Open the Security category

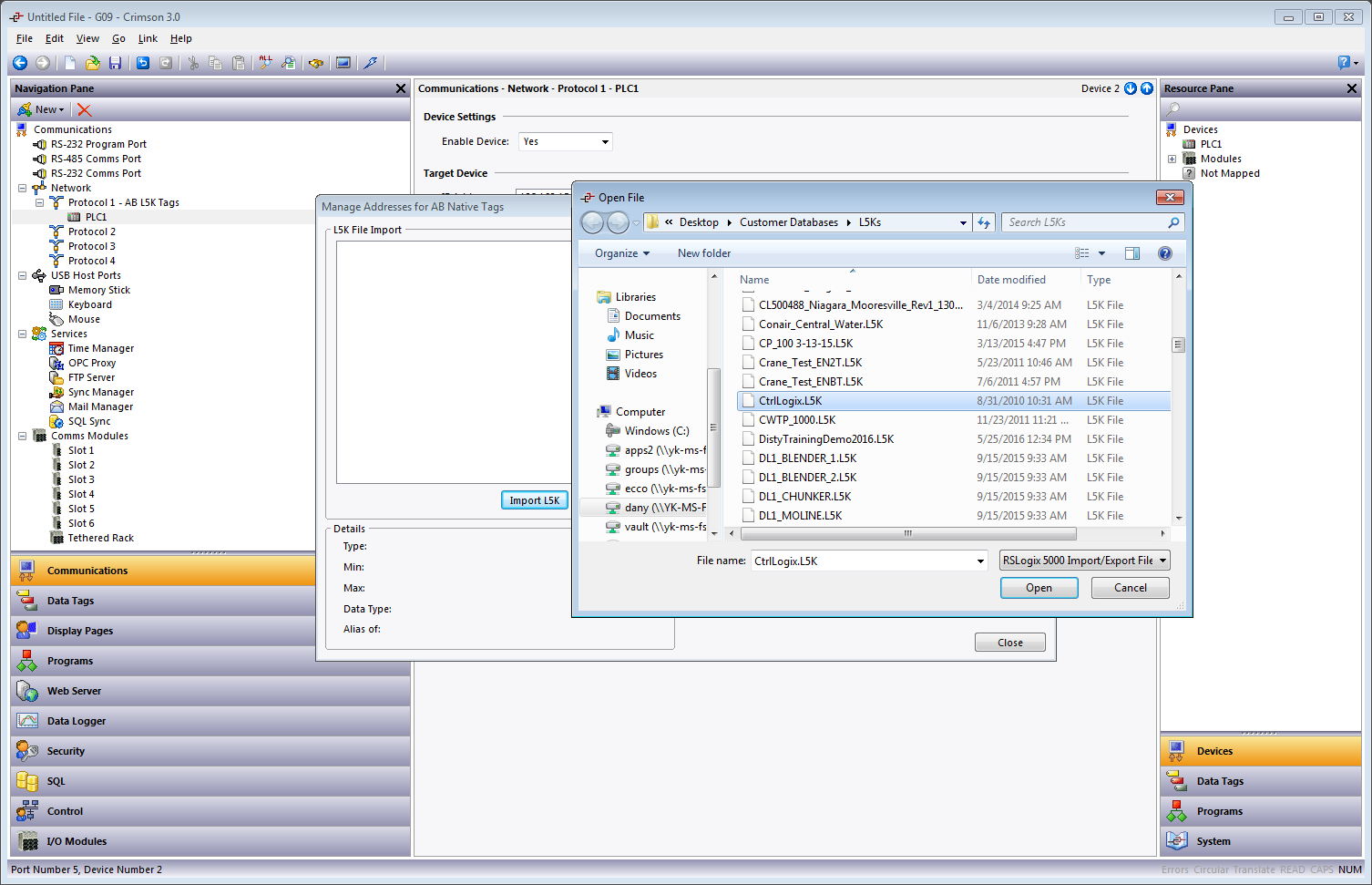coord(210,751)
